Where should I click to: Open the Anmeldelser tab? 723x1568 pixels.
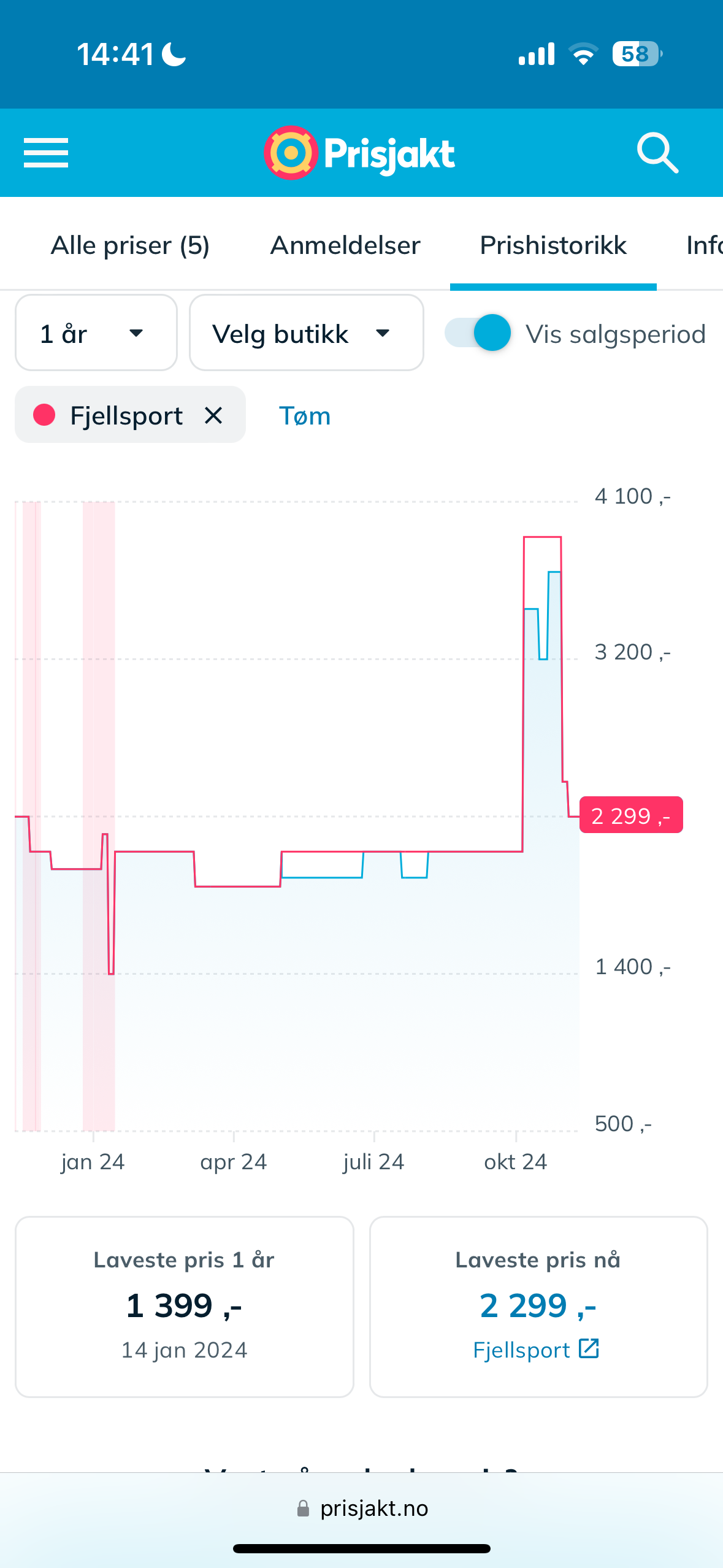pyautogui.click(x=345, y=245)
